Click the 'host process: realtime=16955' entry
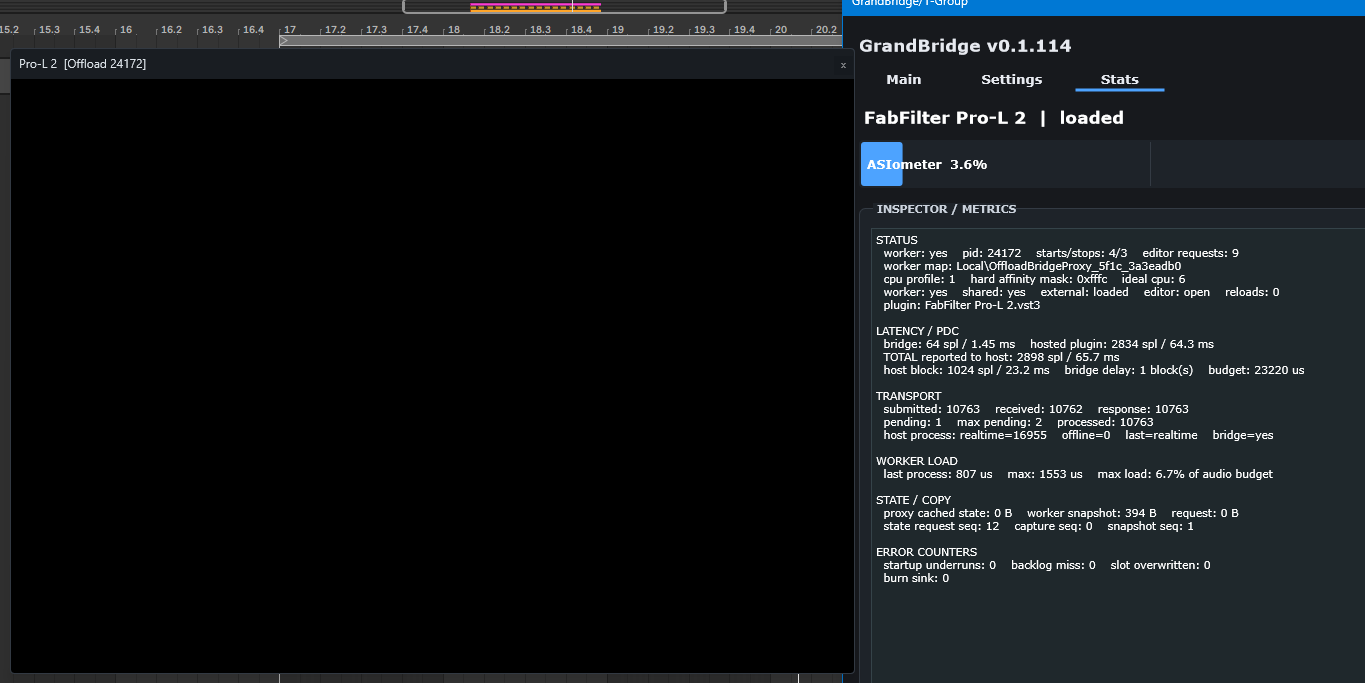The height and width of the screenshot is (683, 1365). [x=965, y=435]
